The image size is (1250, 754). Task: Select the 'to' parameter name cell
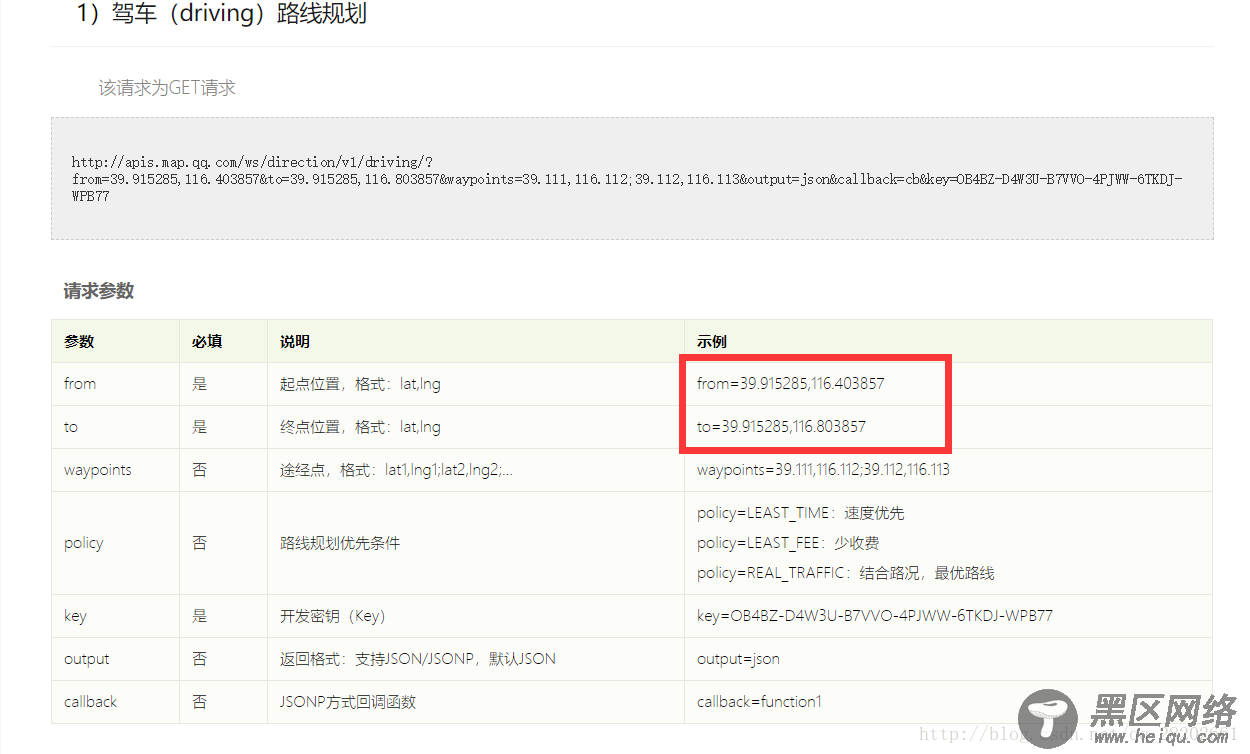(71, 427)
